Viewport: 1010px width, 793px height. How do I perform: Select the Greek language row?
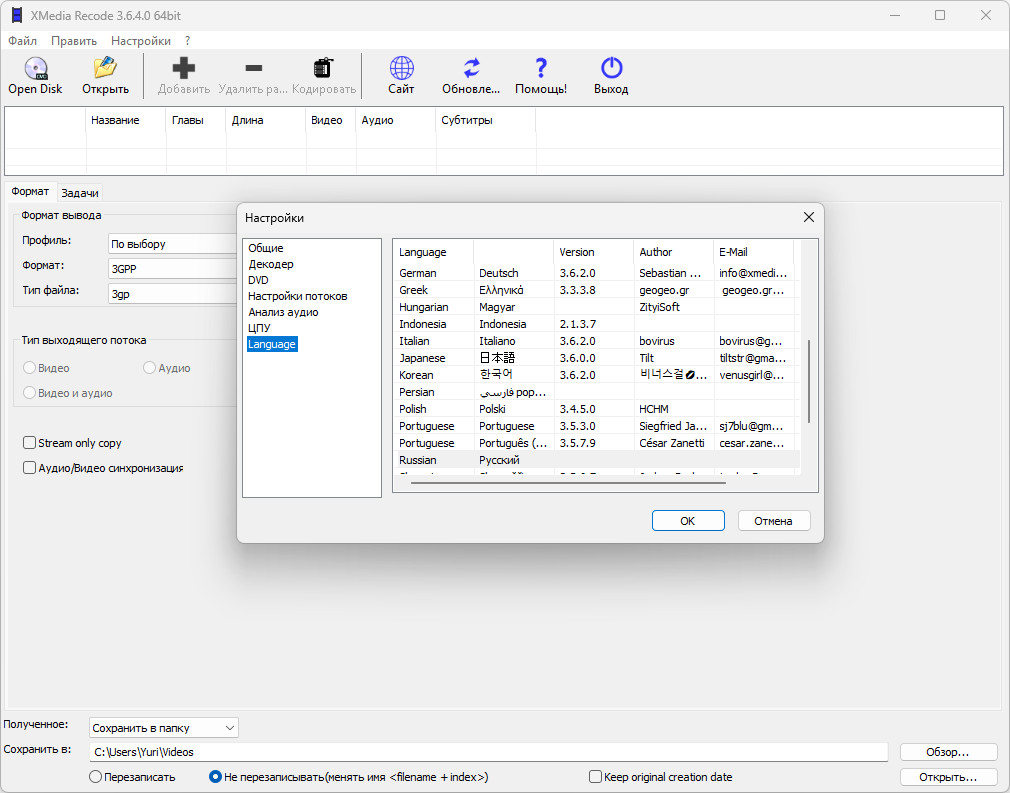tap(596, 290)
